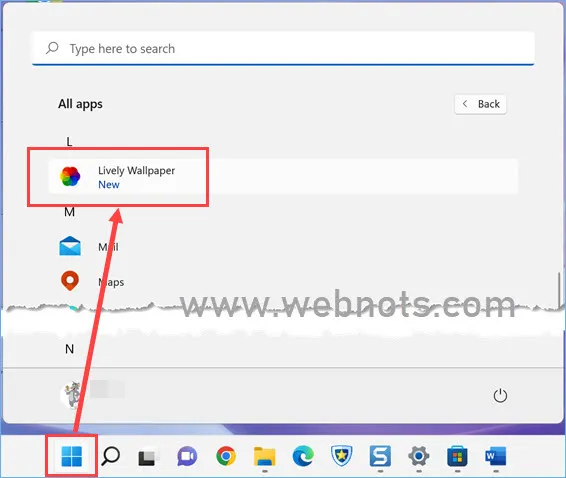This screenshot has height=478, width=566.
Task: Open File Explorer from the taskbar
Action: [x=265, y=456]
